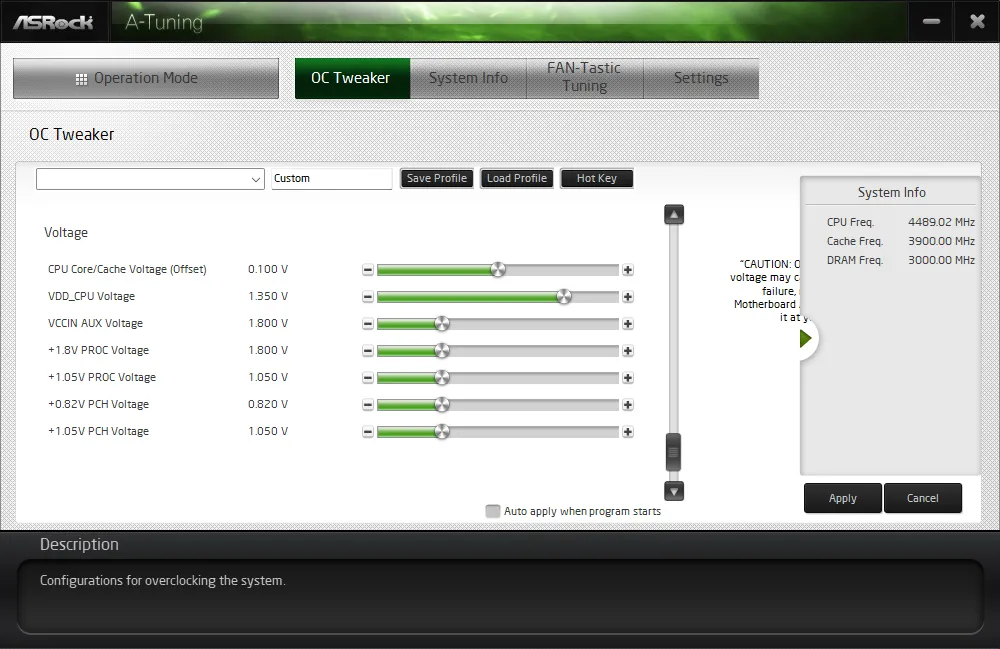Decrease +1.8V PROC Voltage via minus icon
The height and width of the screenshot is (649, 1000).
tap(367, 351)
